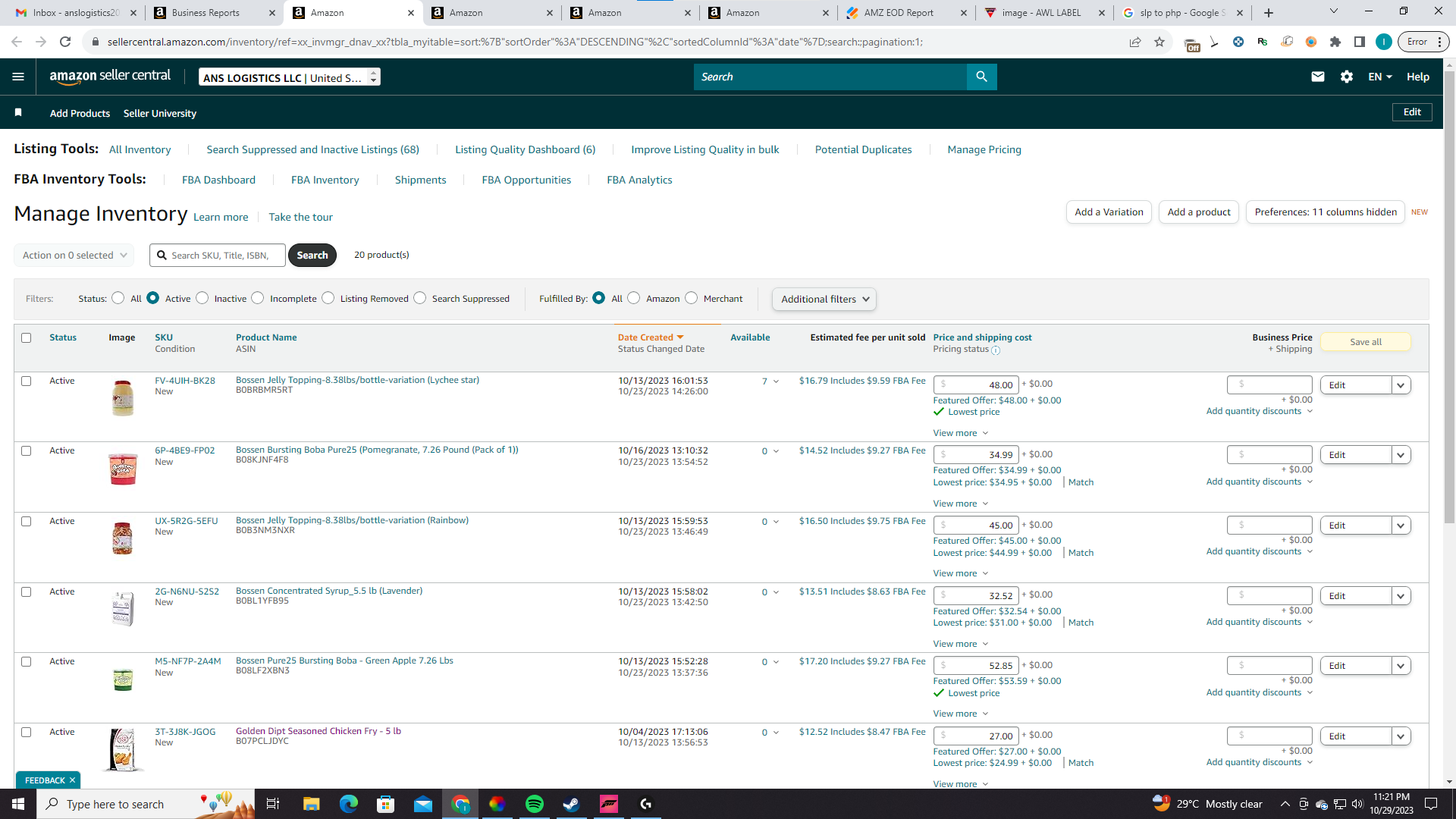Click the Pricing status info icon

pyautogui.click(x=996, y=350)
